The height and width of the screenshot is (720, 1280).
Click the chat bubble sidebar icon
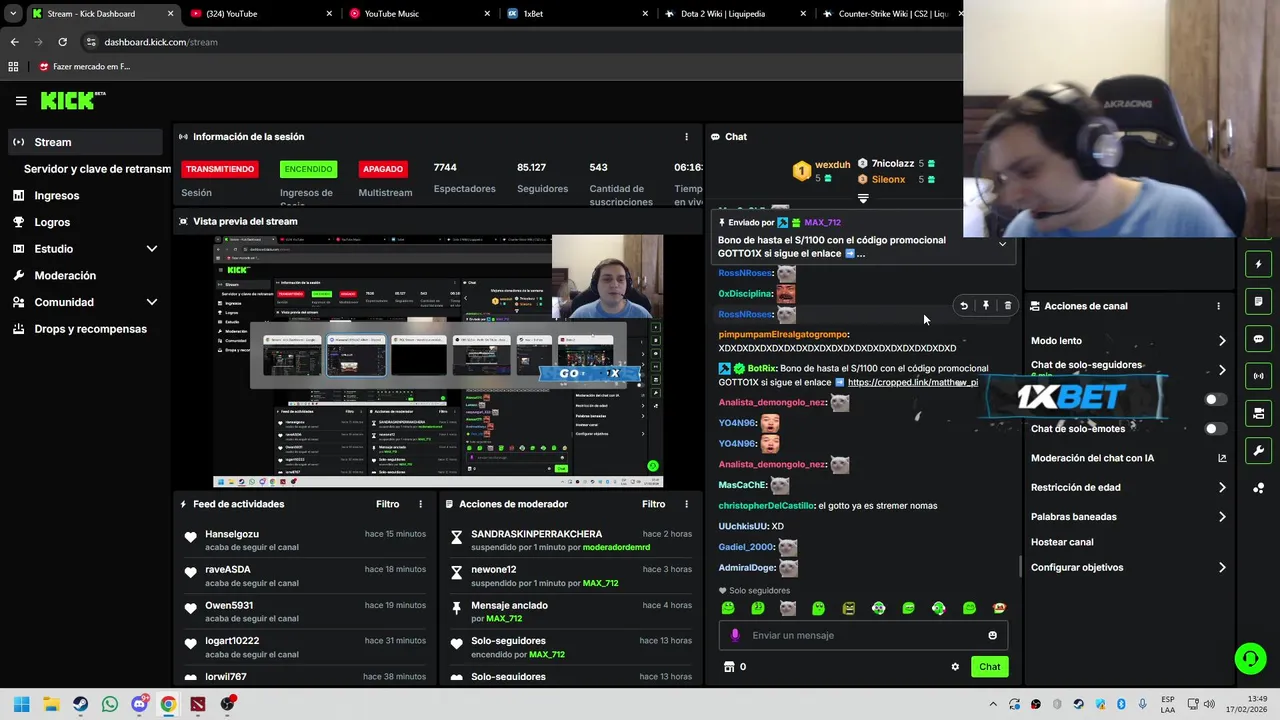(1259, 339)
